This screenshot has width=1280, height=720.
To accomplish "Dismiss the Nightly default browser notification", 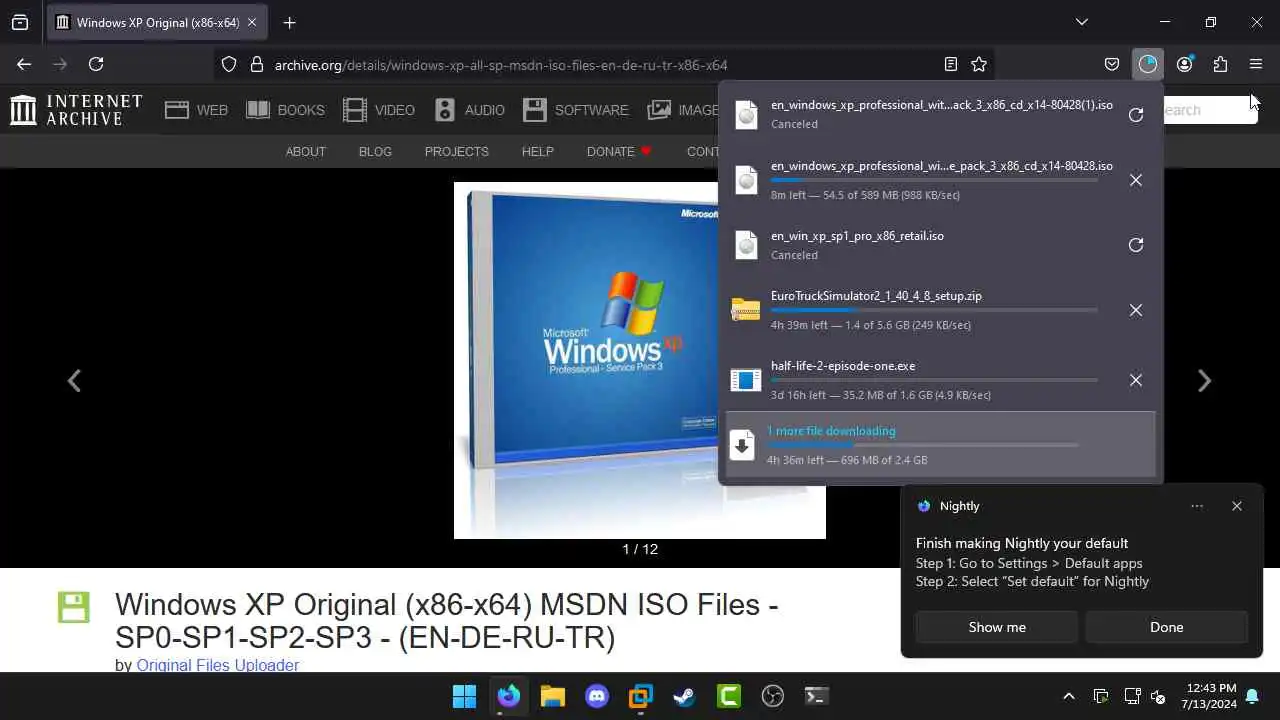I will pos(1237,506).
